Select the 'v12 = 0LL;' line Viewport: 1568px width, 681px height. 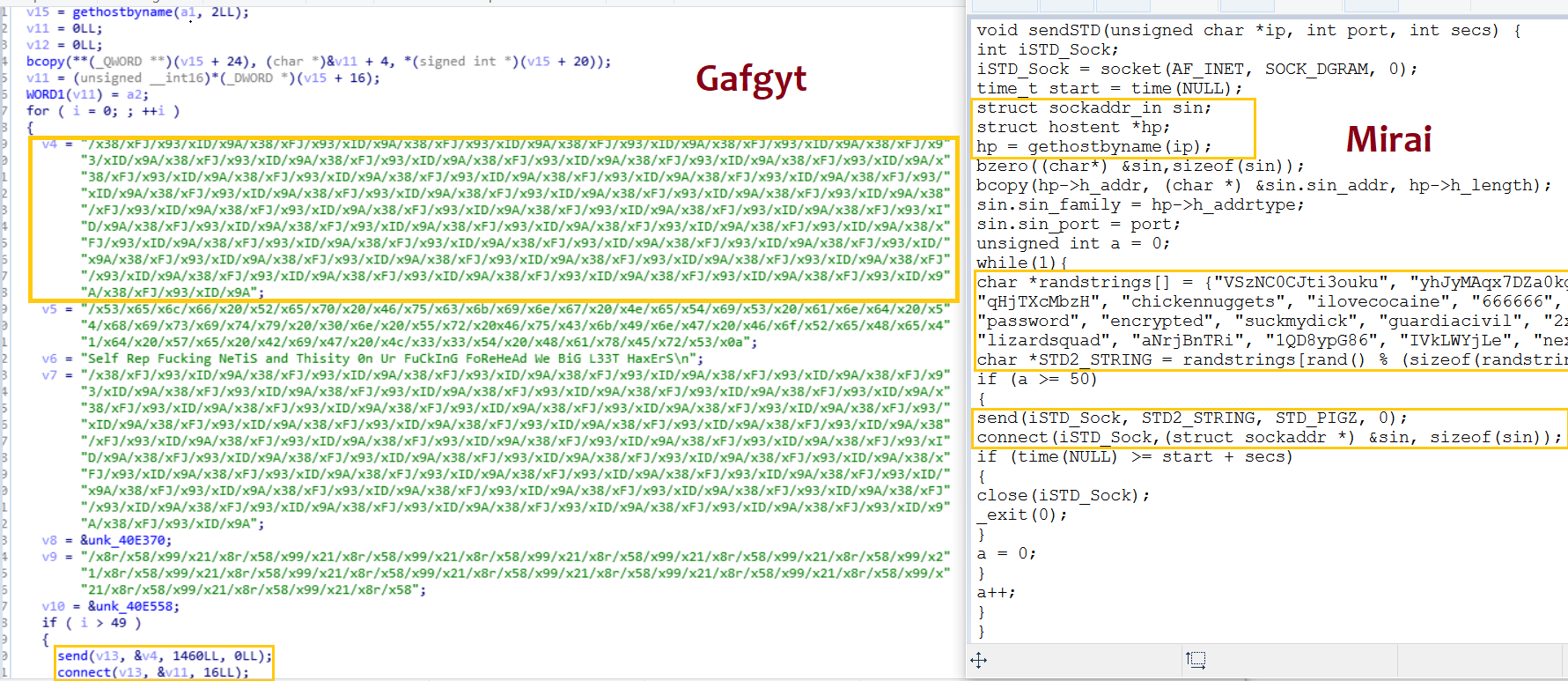pos(64,45)
